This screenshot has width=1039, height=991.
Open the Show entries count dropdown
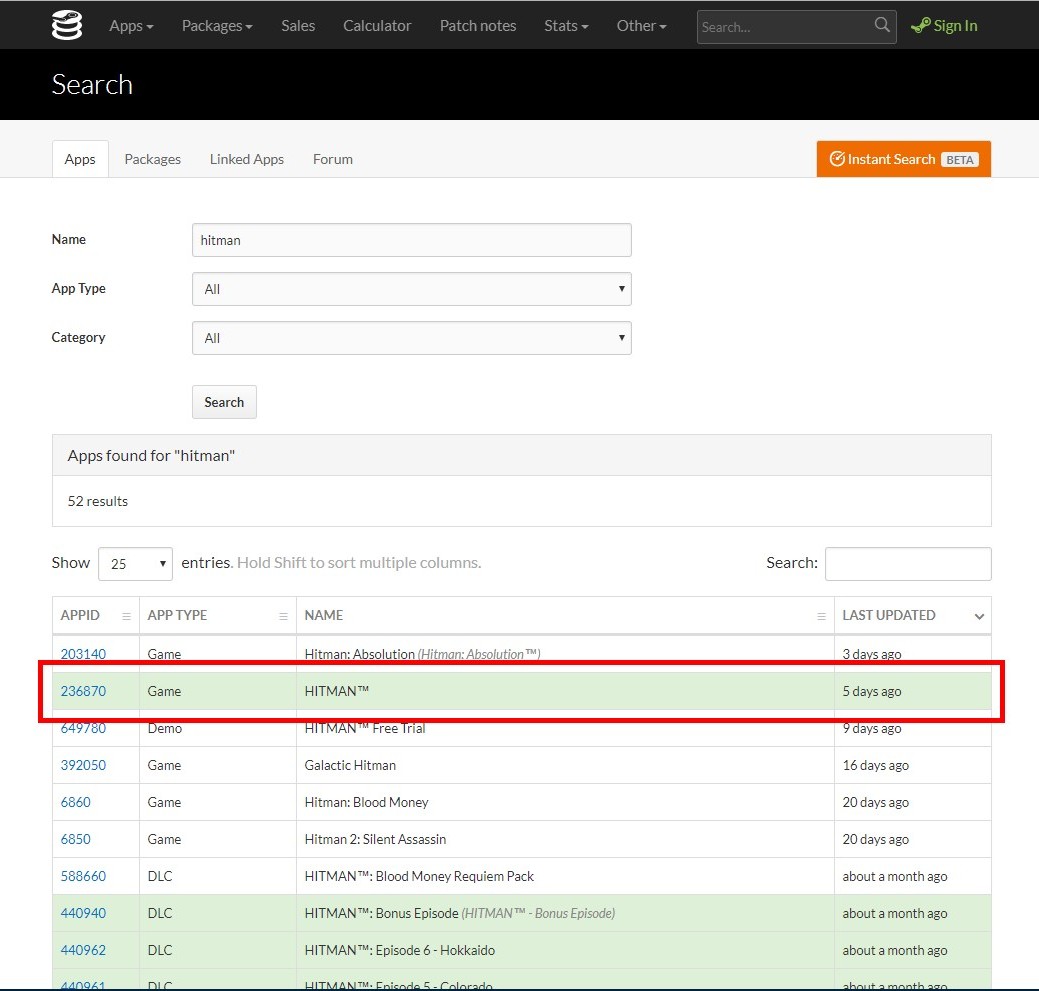(x=135, y=564)
